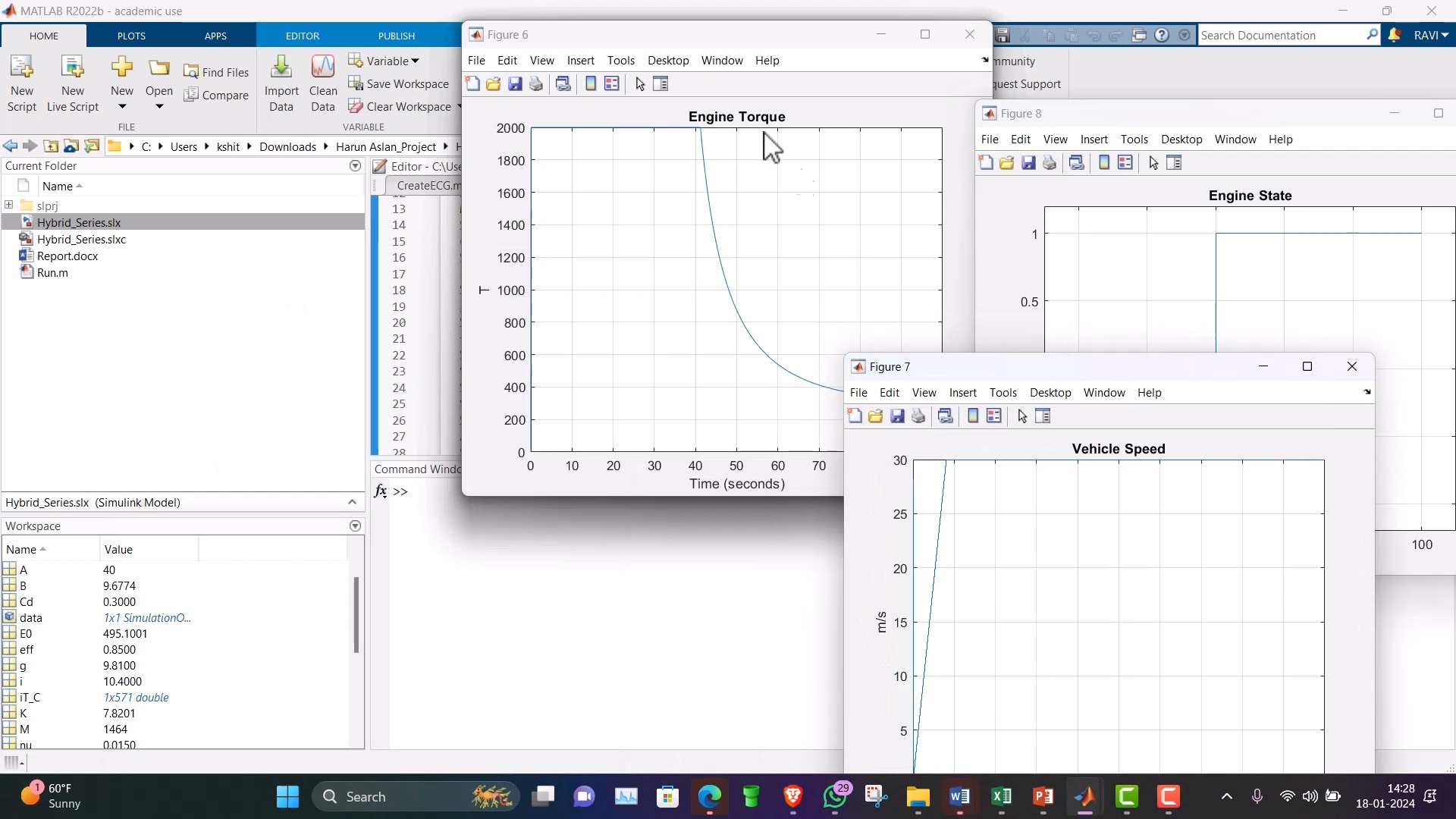Click Clear Workspace button
This screenshot has height=819, width=1456.
click(x=400, y=106)
